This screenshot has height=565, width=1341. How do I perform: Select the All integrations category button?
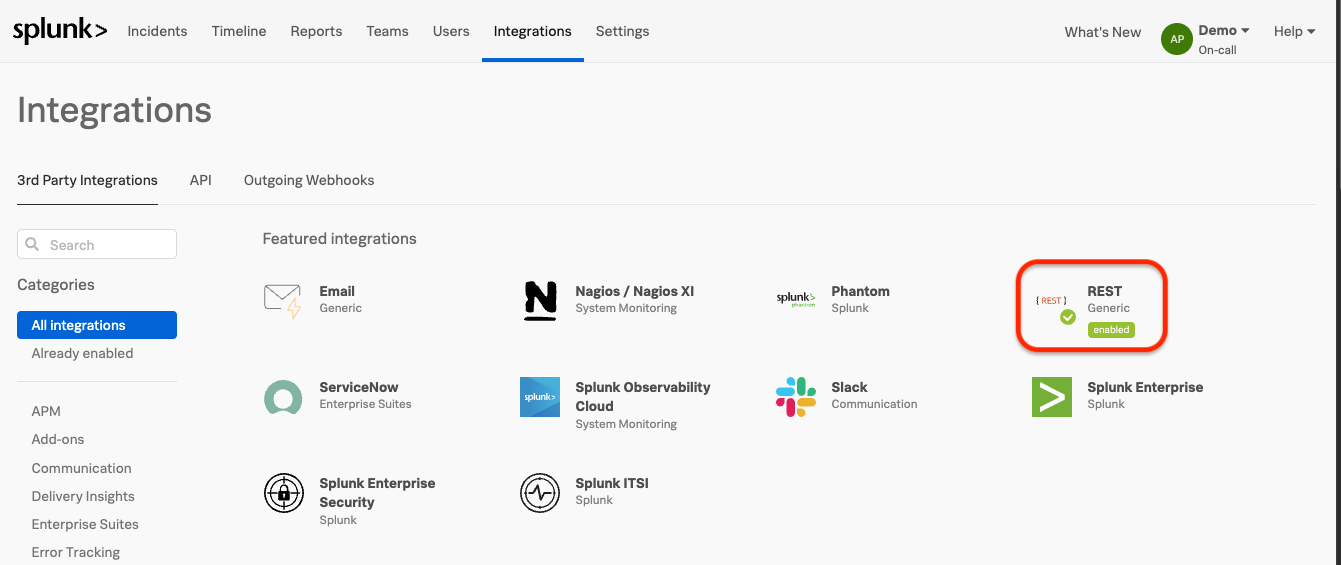97,325
